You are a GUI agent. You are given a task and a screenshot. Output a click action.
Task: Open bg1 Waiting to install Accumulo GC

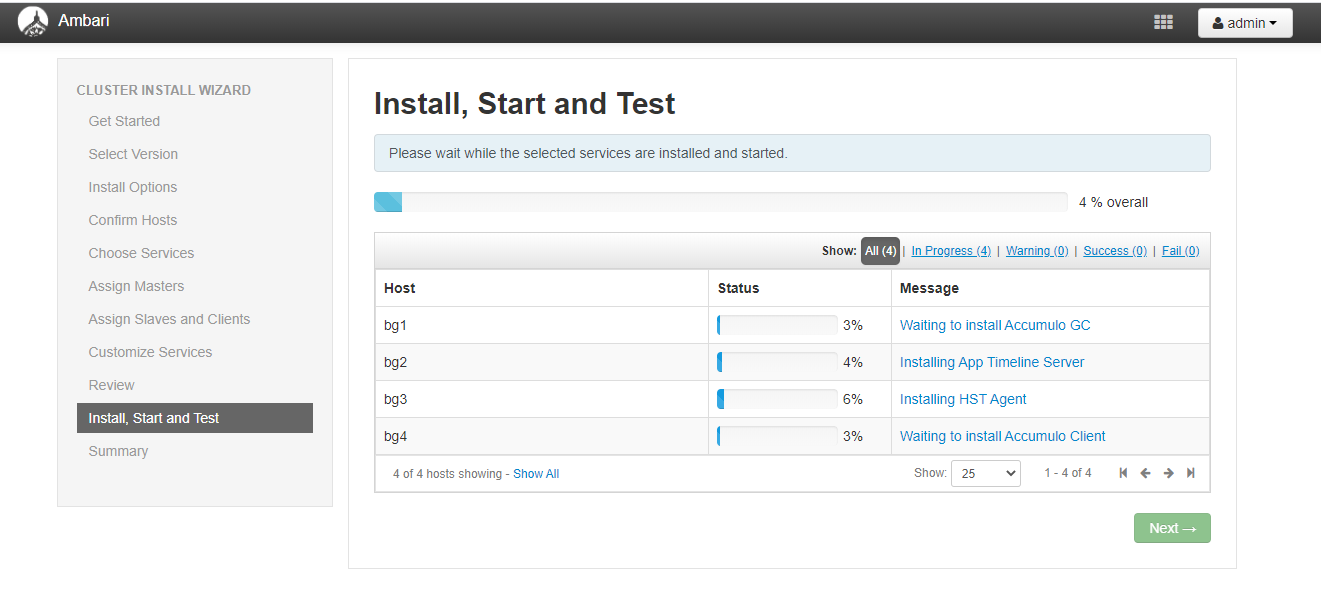995,325
